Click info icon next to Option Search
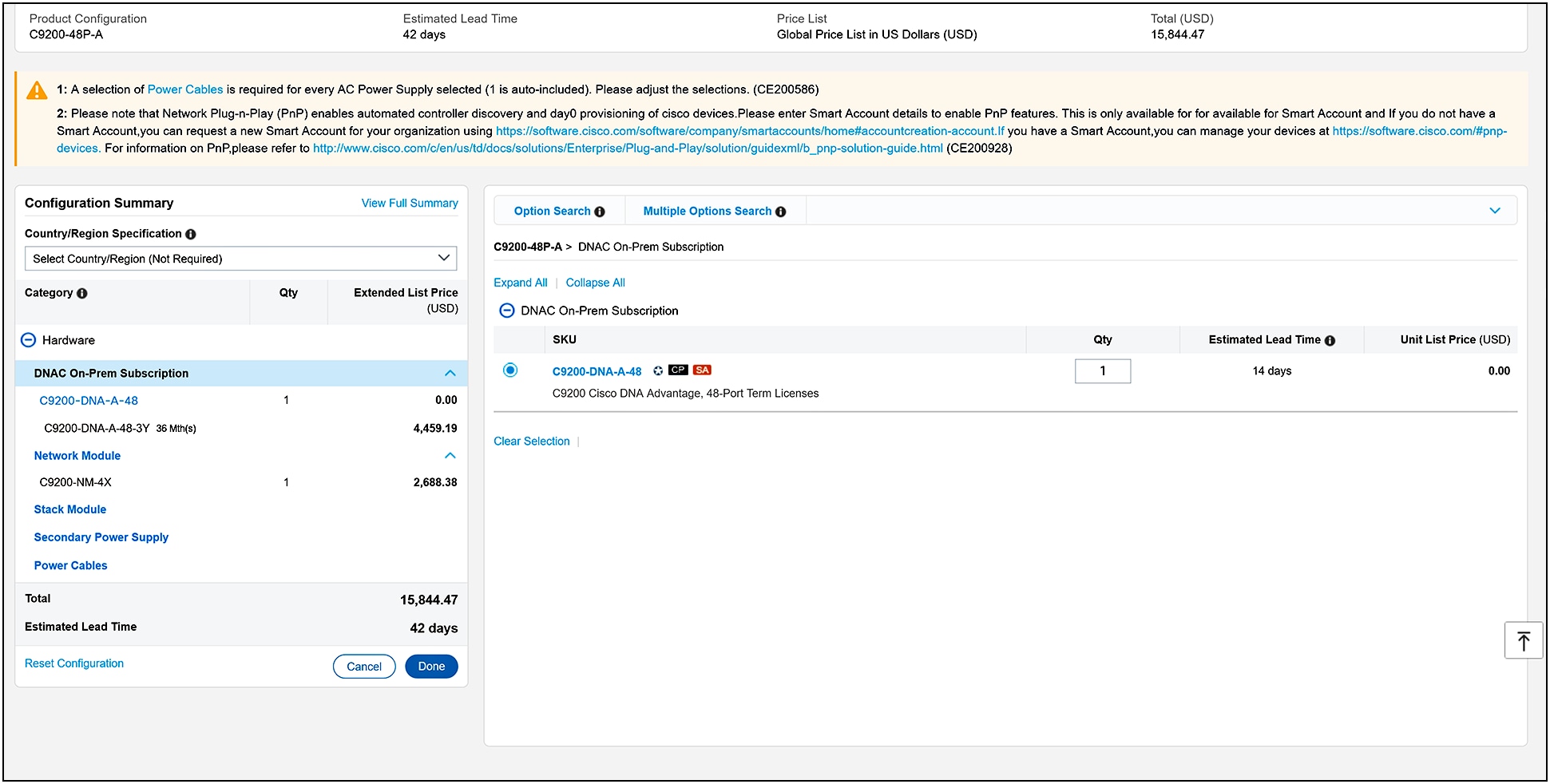The width and height of the screenshot is (1550, 784). point(600,212)
